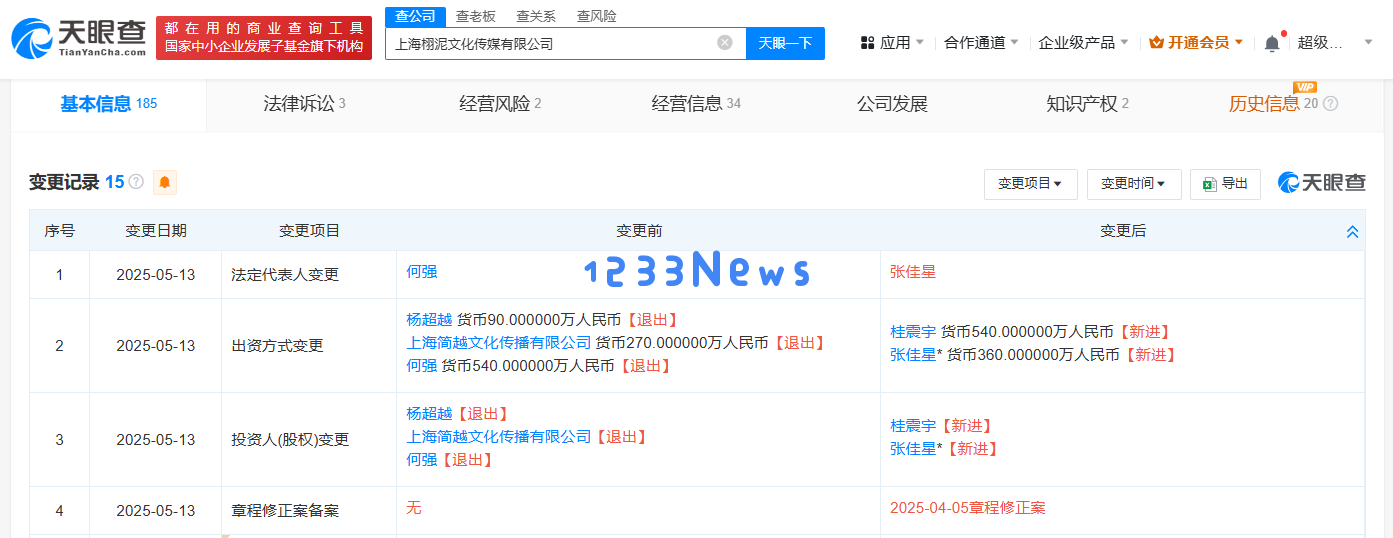The image size is (1393, 538).
Task: Open the 基本信息 tab
Action: [108, 104]
